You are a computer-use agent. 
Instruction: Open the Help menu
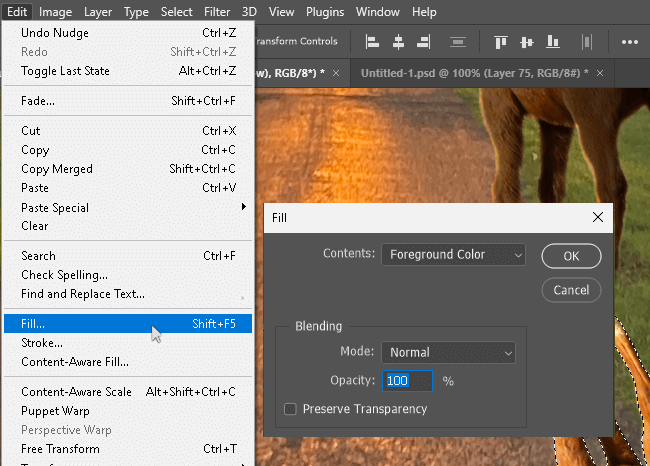click(x=424, y=12)
